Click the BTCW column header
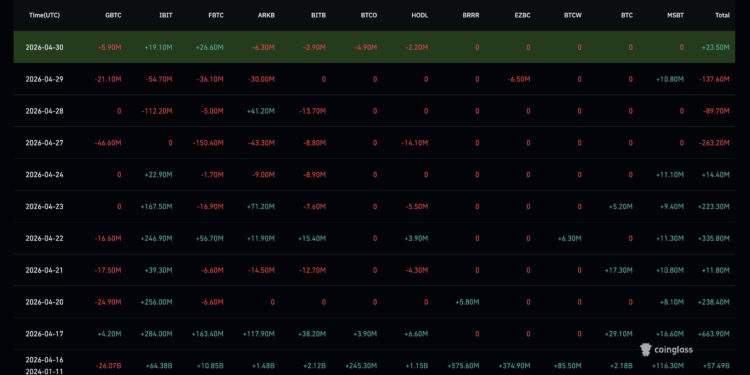 pos(573,15)
